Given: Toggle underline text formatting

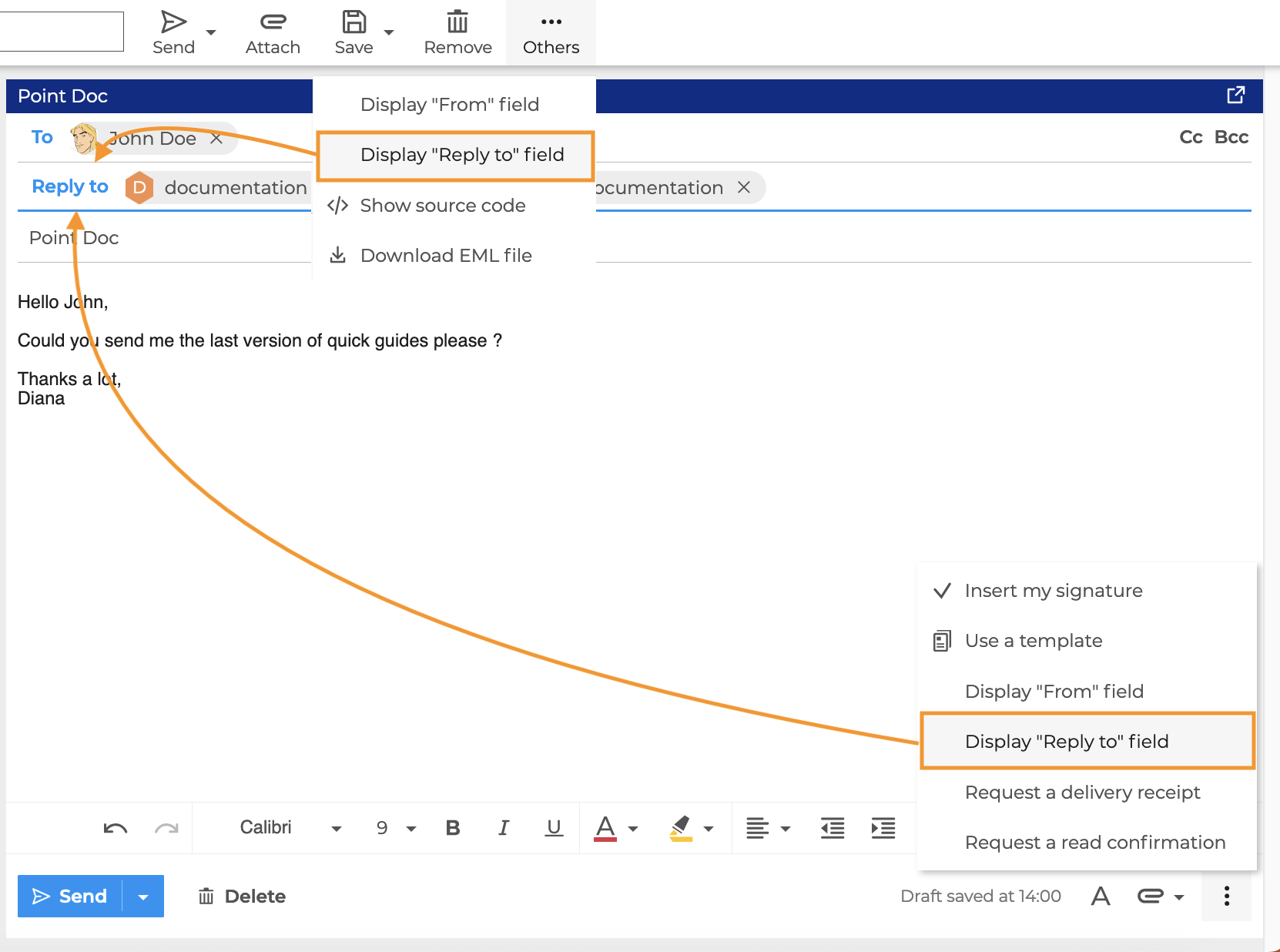Looking at the screenshot, I should pyautogui.click(x=554, y=828).
